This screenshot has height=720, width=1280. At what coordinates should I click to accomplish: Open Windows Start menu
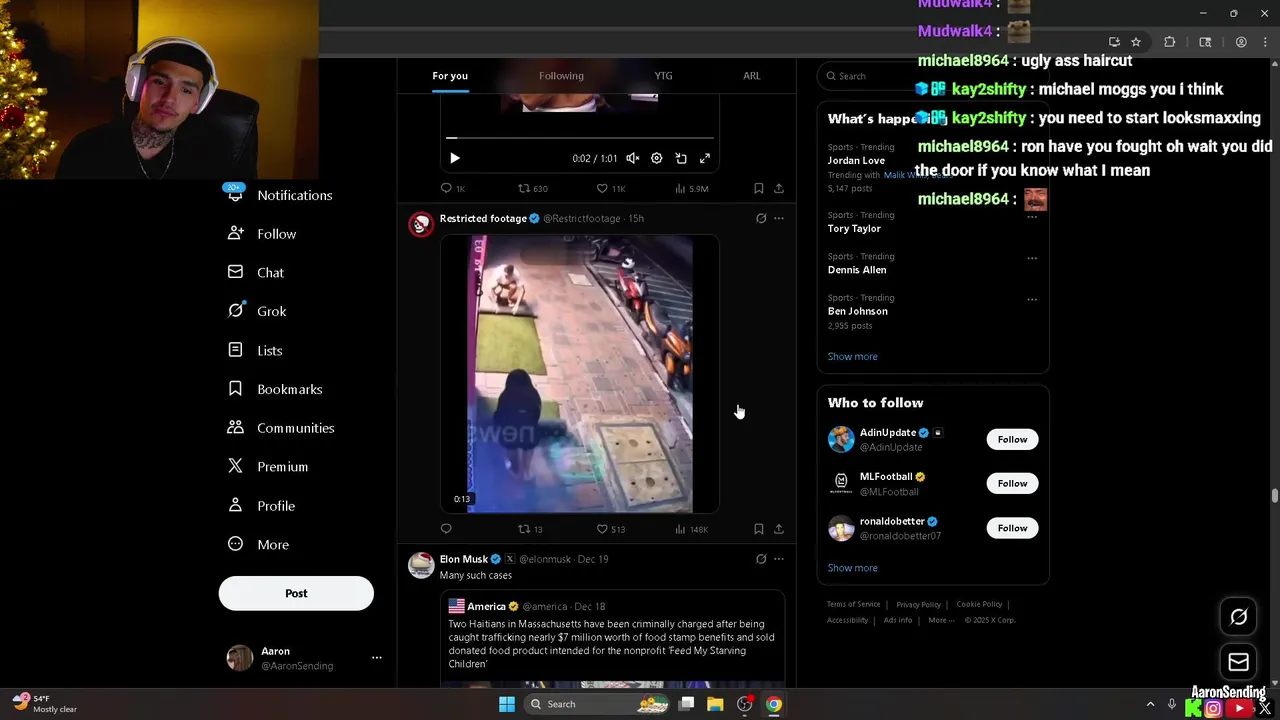tap(507, 704)
